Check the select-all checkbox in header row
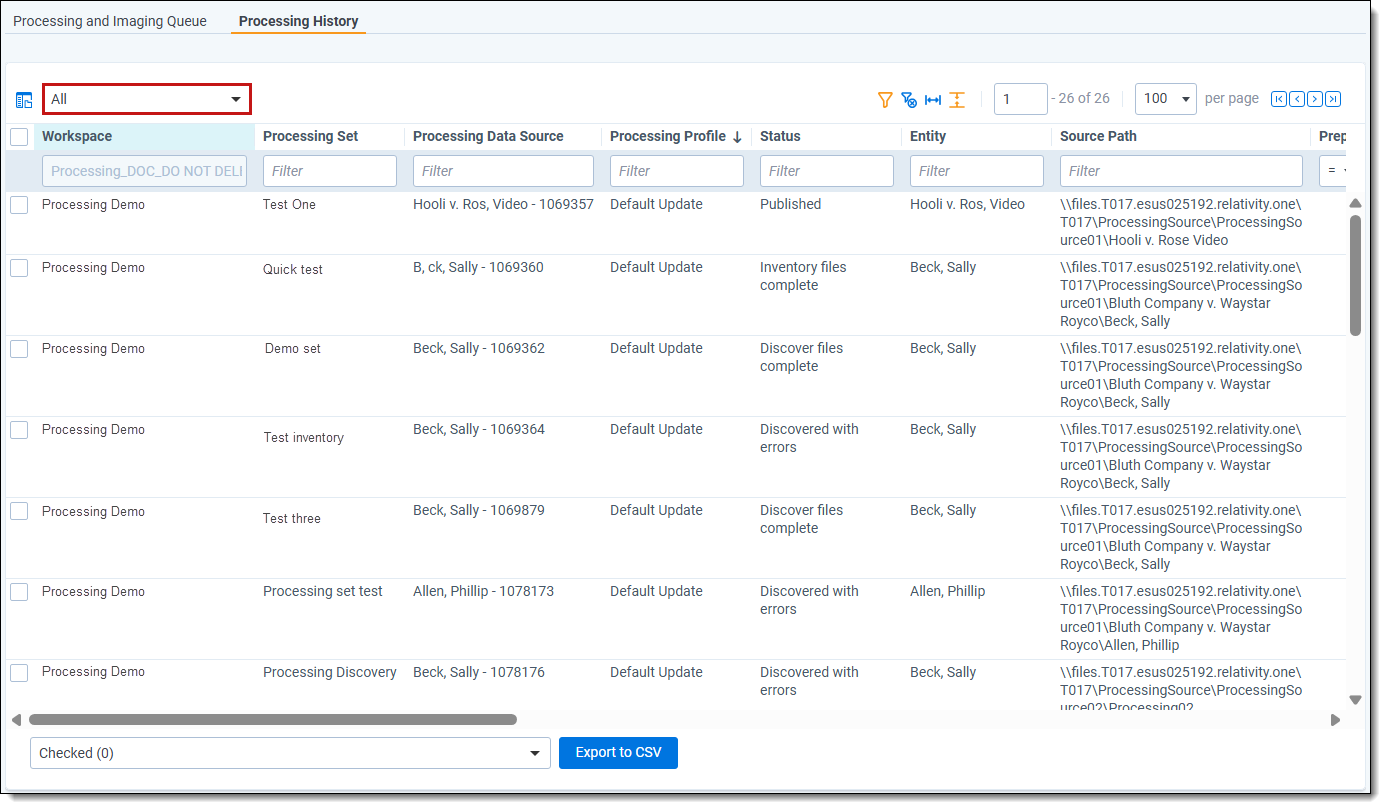The height and width of the screenshot is (802, 1379). [x=19, y=137]
